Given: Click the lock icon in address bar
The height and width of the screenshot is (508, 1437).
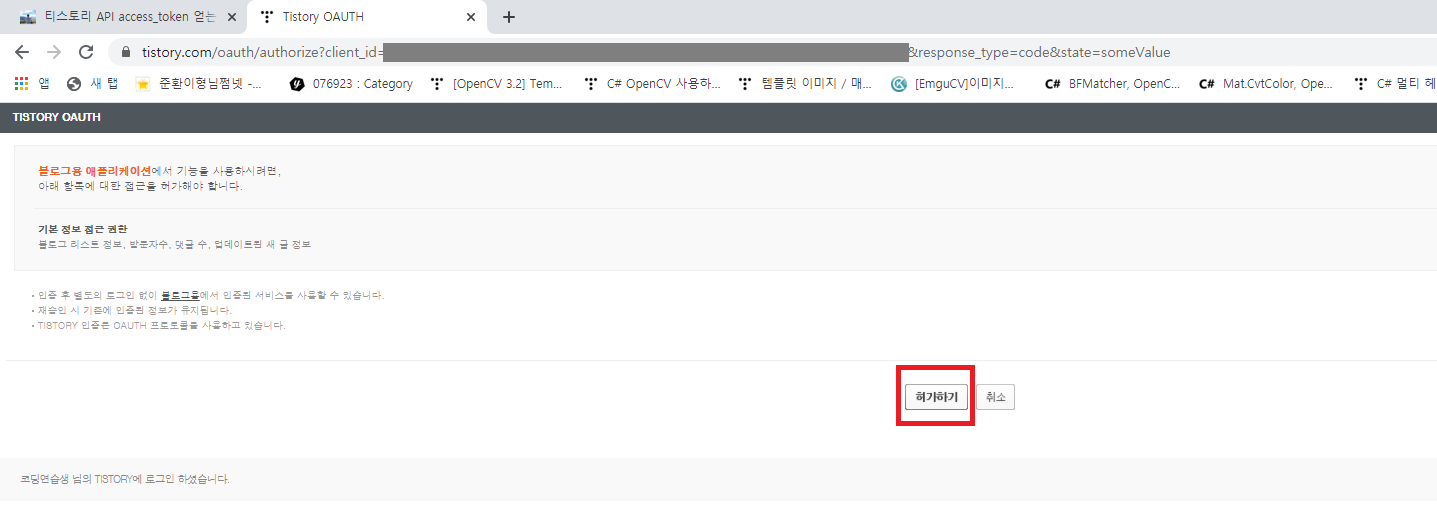Looking at the screenshot, I should coord(126,52).
